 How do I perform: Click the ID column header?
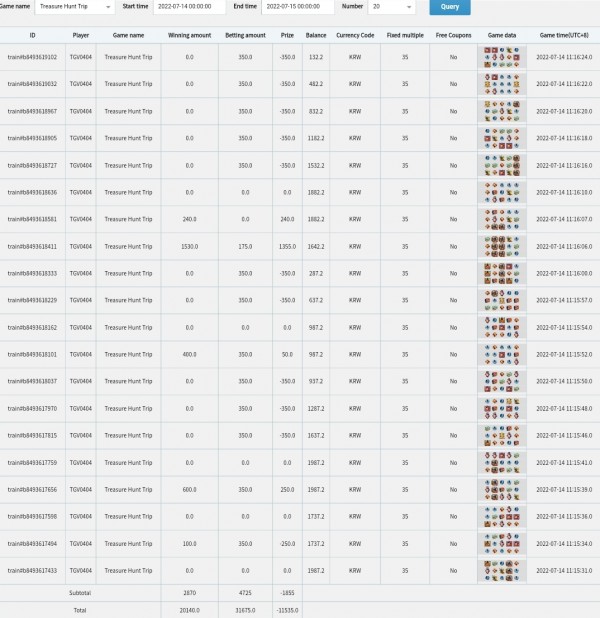pos(32,35)
